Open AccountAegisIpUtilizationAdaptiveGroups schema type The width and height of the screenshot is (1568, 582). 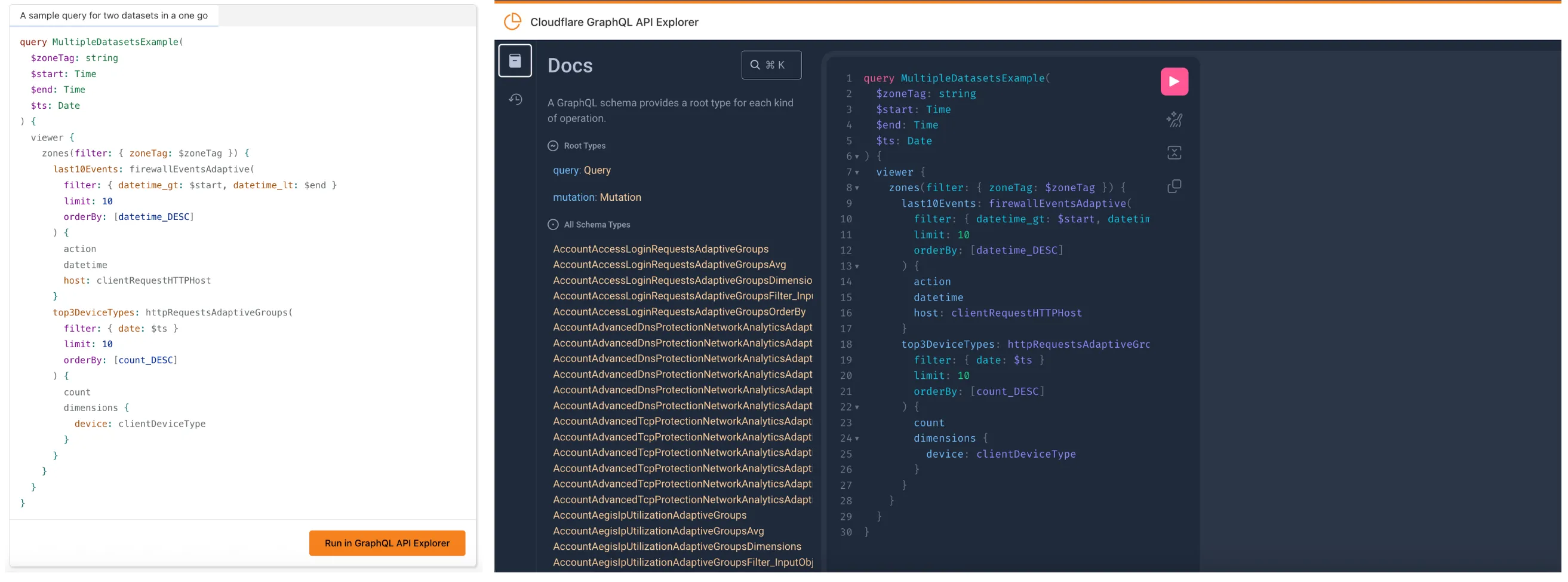[649, 515]
